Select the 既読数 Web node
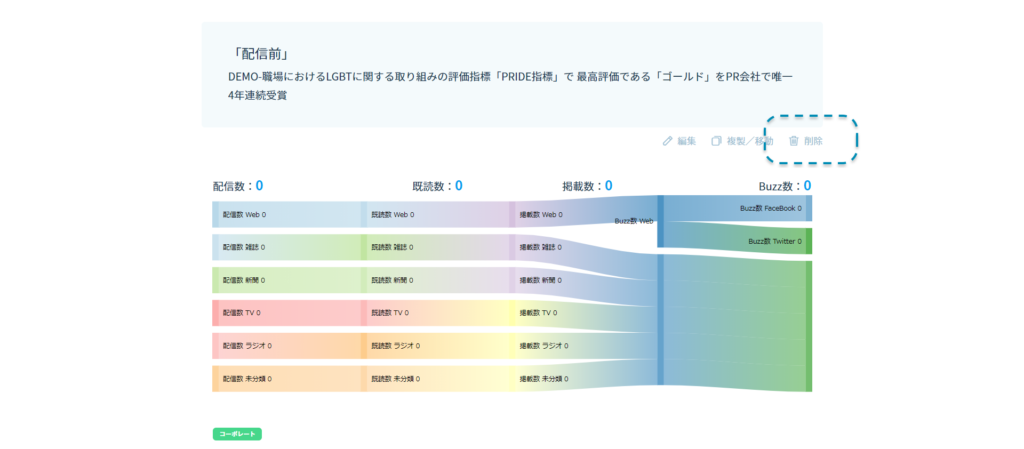 392,214
